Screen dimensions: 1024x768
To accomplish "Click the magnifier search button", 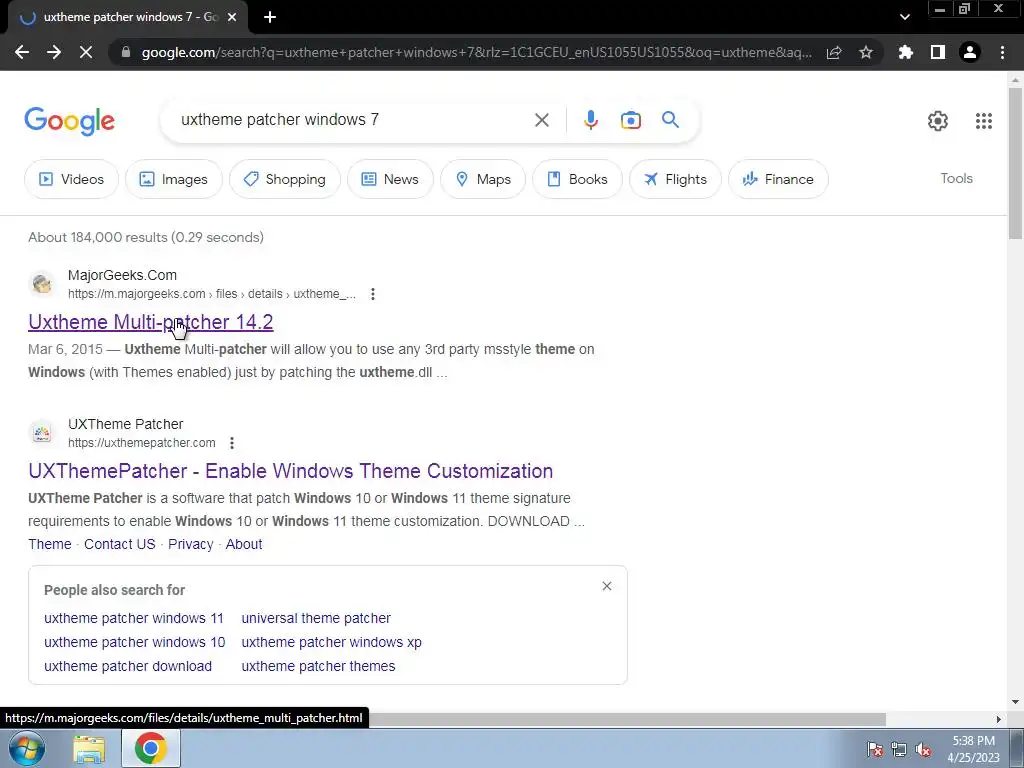I will point(671,120).
